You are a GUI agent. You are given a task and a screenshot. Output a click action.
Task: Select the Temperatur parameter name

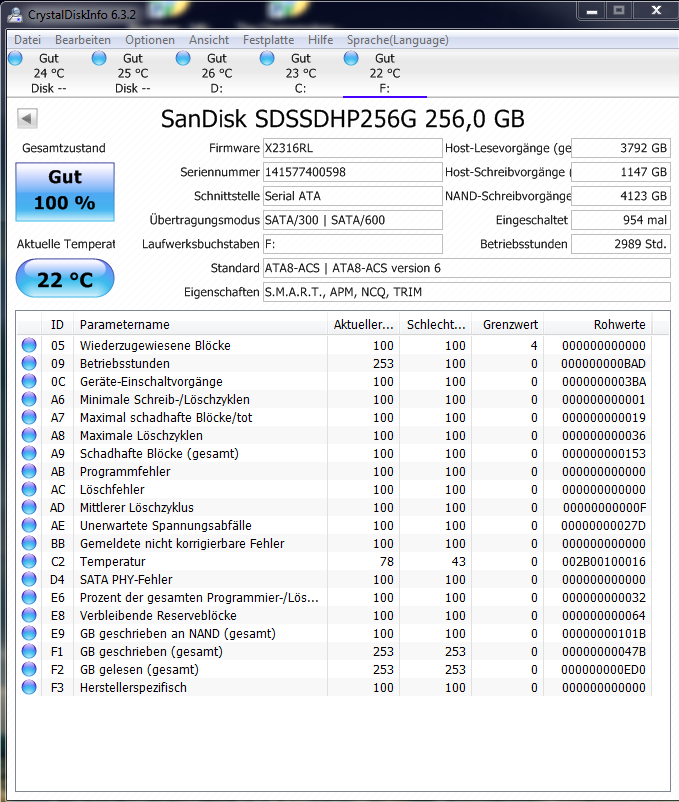coord(112,562)
